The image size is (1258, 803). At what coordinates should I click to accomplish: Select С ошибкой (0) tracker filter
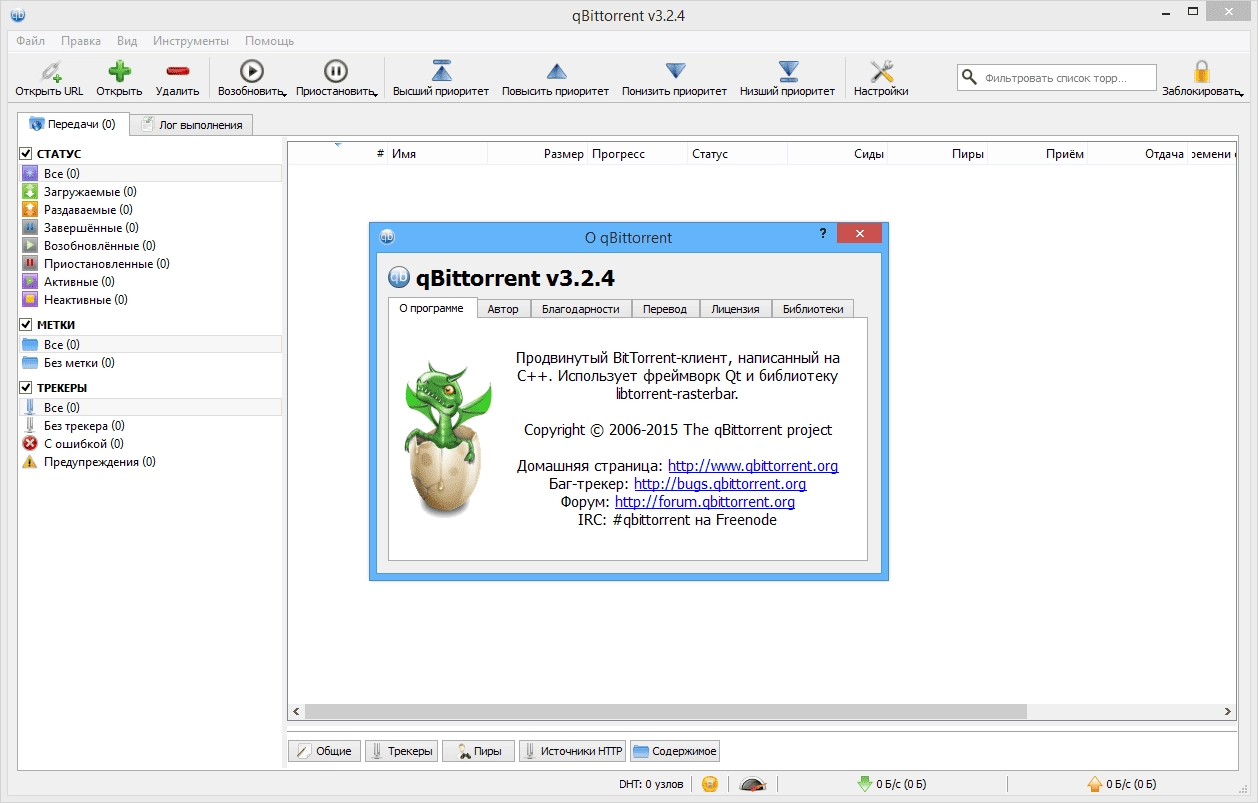click(x=83, y=444)
